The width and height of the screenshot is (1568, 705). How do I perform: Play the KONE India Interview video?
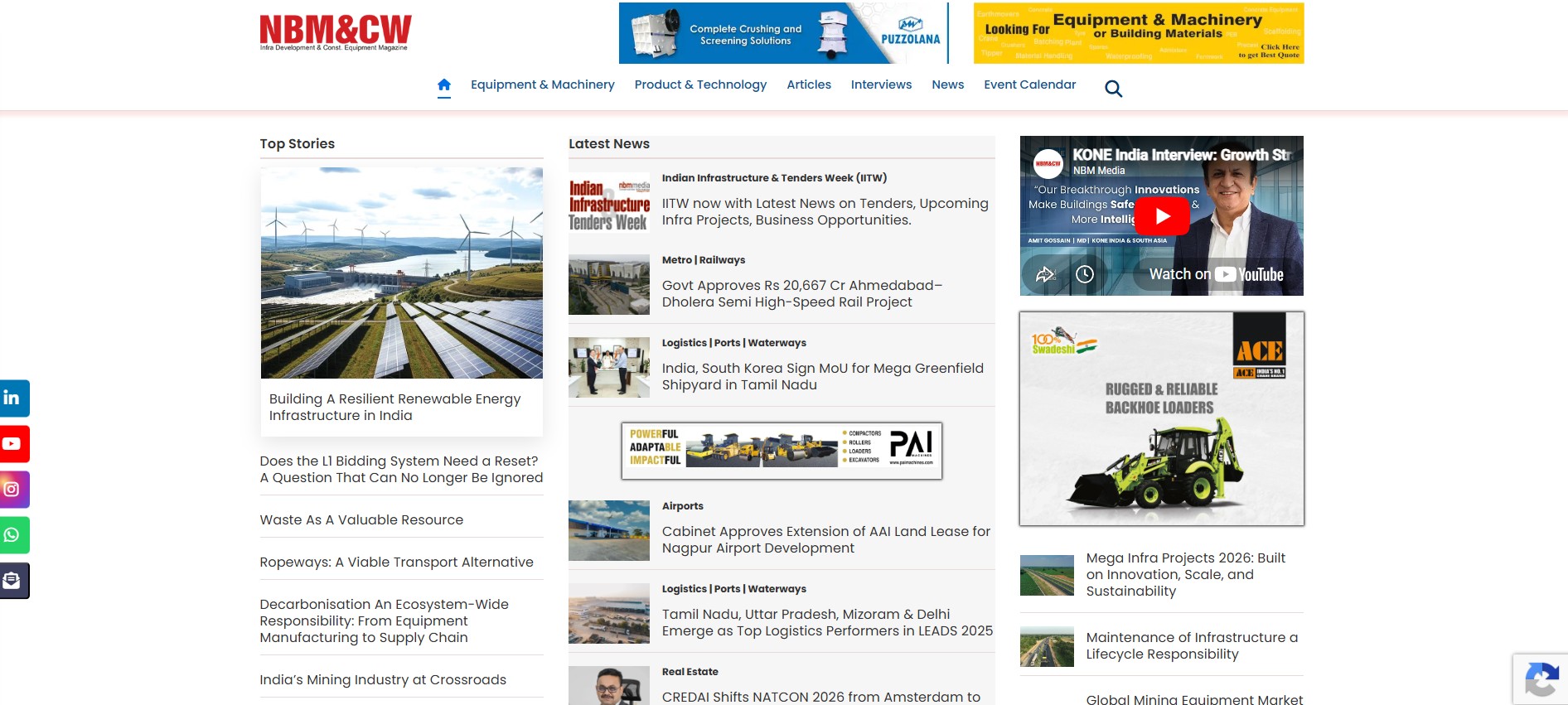tap(1162, 216)
